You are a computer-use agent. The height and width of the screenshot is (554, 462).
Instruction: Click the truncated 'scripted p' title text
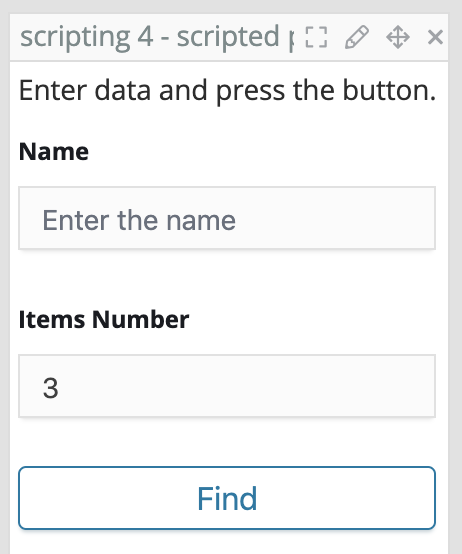click(x=235, y=37)
